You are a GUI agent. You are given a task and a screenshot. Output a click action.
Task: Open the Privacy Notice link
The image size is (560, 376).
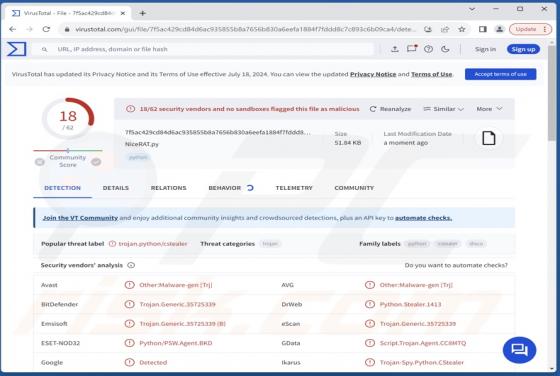tap(373, 74)
